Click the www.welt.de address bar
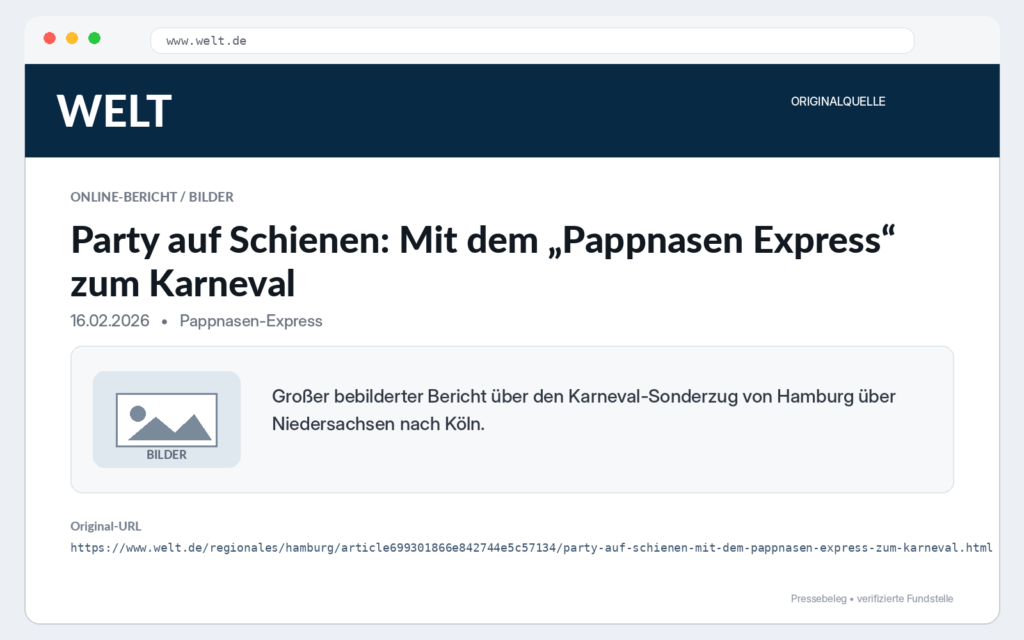This screenshot has width=1024, height=640. pos(532,40)
